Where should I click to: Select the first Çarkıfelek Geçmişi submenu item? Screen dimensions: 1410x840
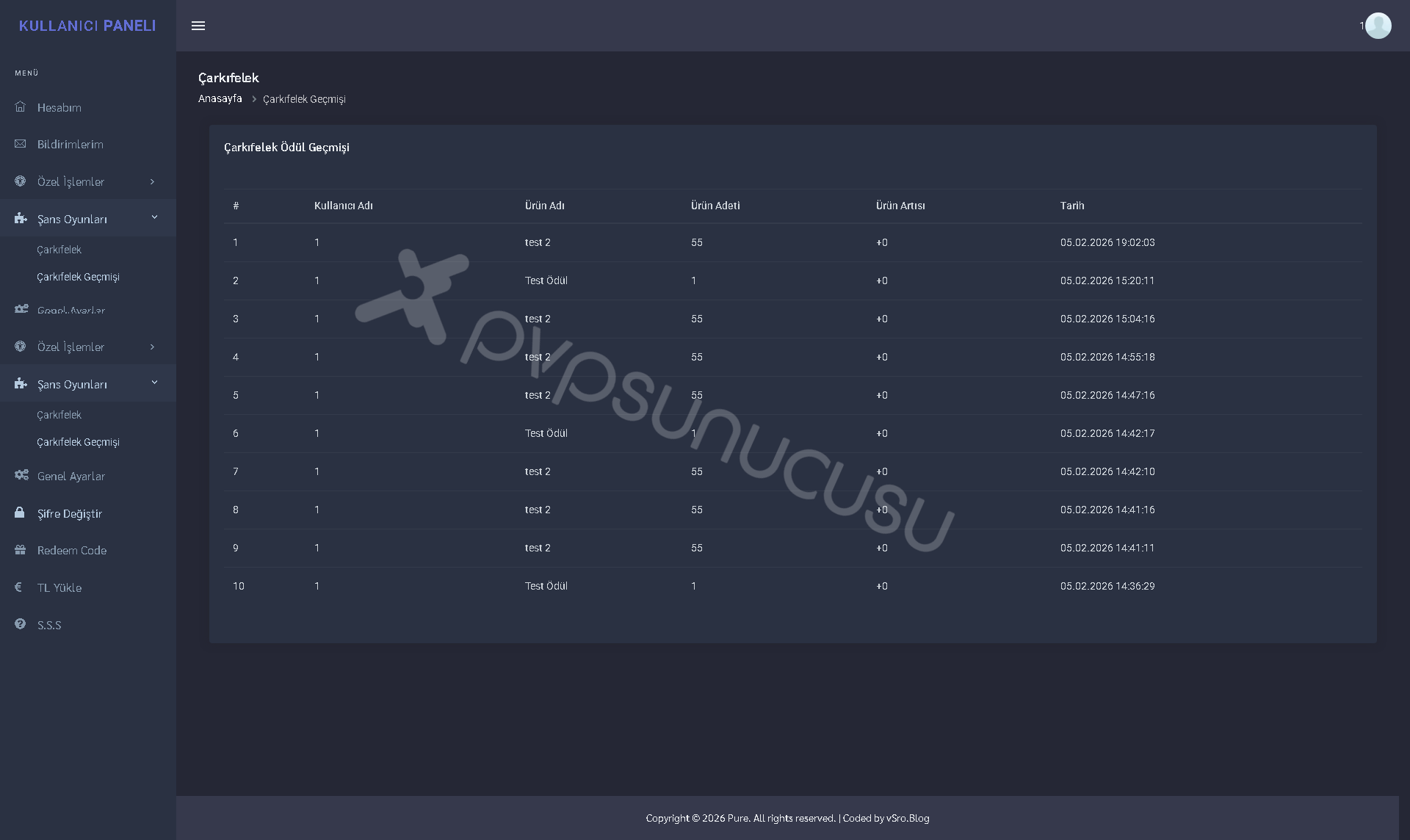coord(78,277)
